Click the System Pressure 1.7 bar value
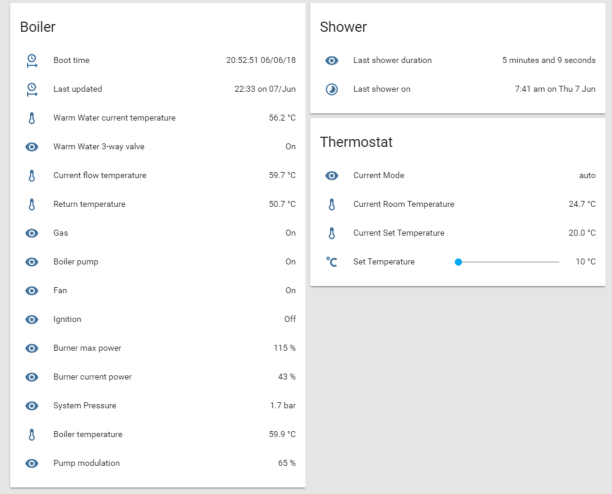Screen dimensions: 612x494 point(282,406)
